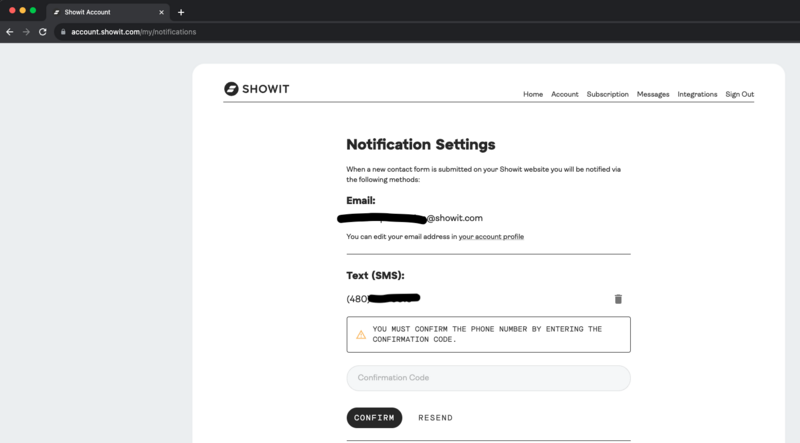Click the browser forward arrow

(26, 32)
